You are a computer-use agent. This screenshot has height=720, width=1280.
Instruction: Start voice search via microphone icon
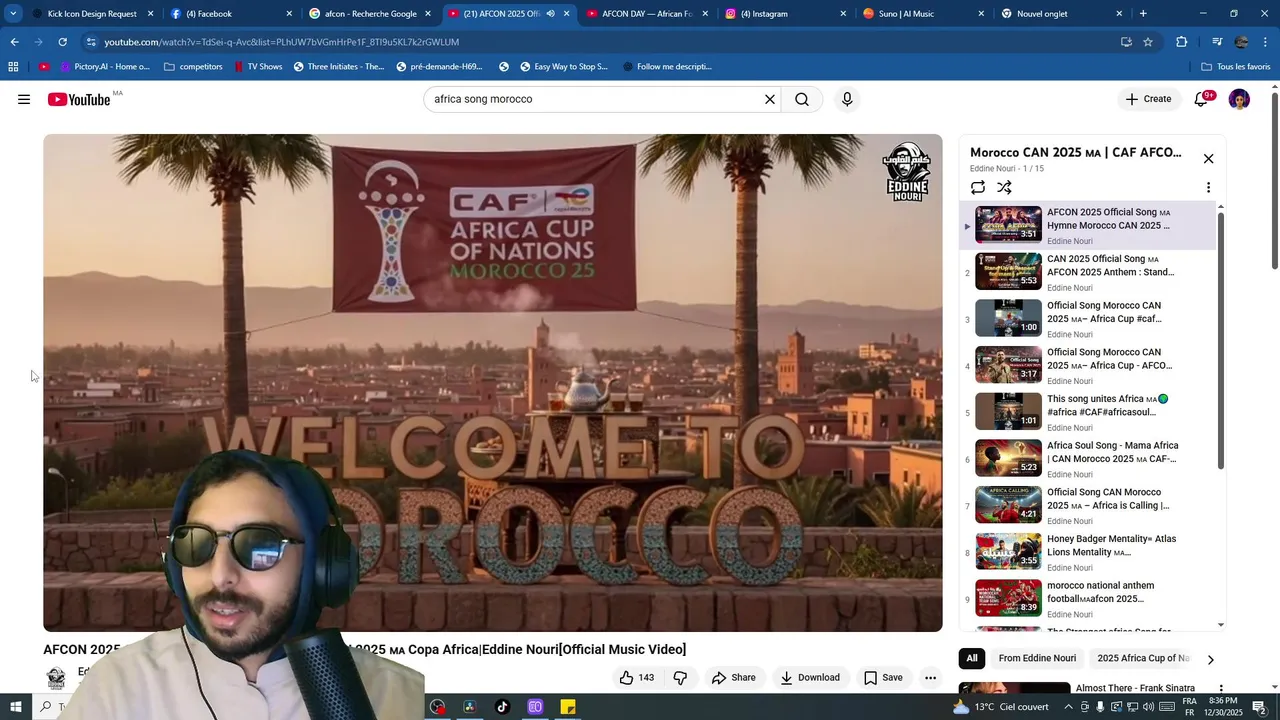pos(847,99)
